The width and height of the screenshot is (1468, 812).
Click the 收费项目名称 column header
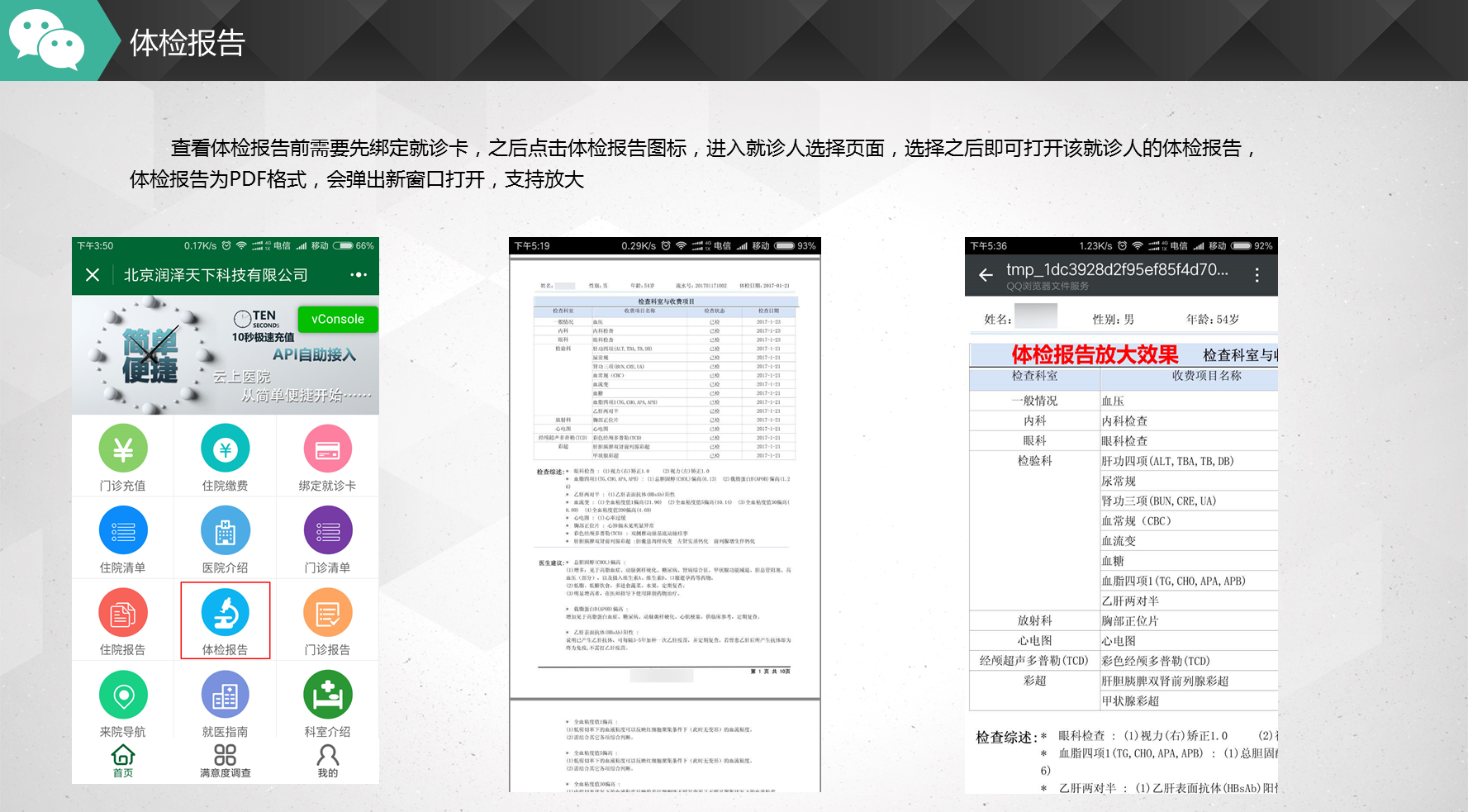coord(1206,375)
